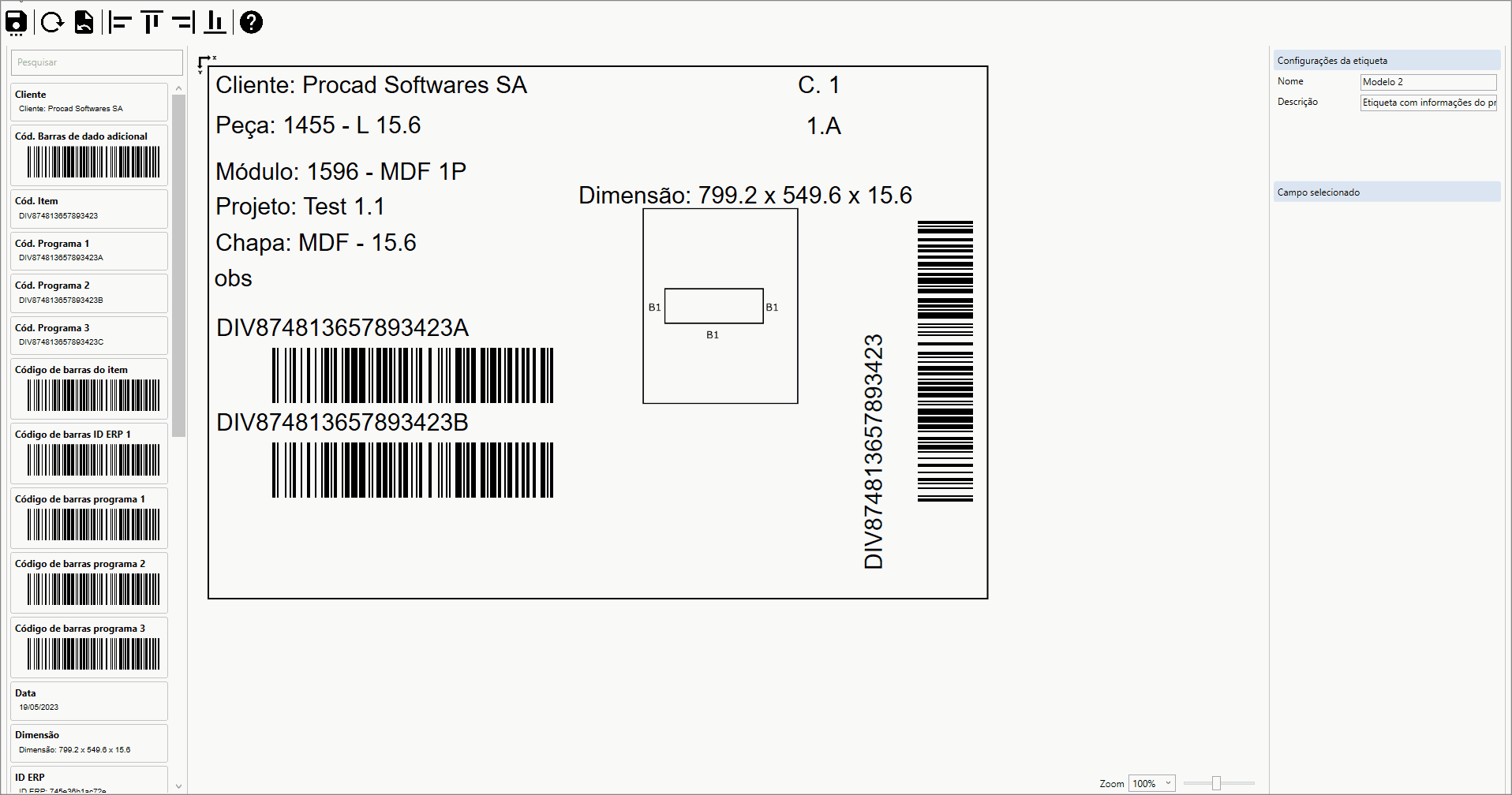The height and width of the screenshot is (795, 1512).
Task: Select 'Projeto: Test 1.1' on the label
Action: pyautogui.click(x=300, y=207)
